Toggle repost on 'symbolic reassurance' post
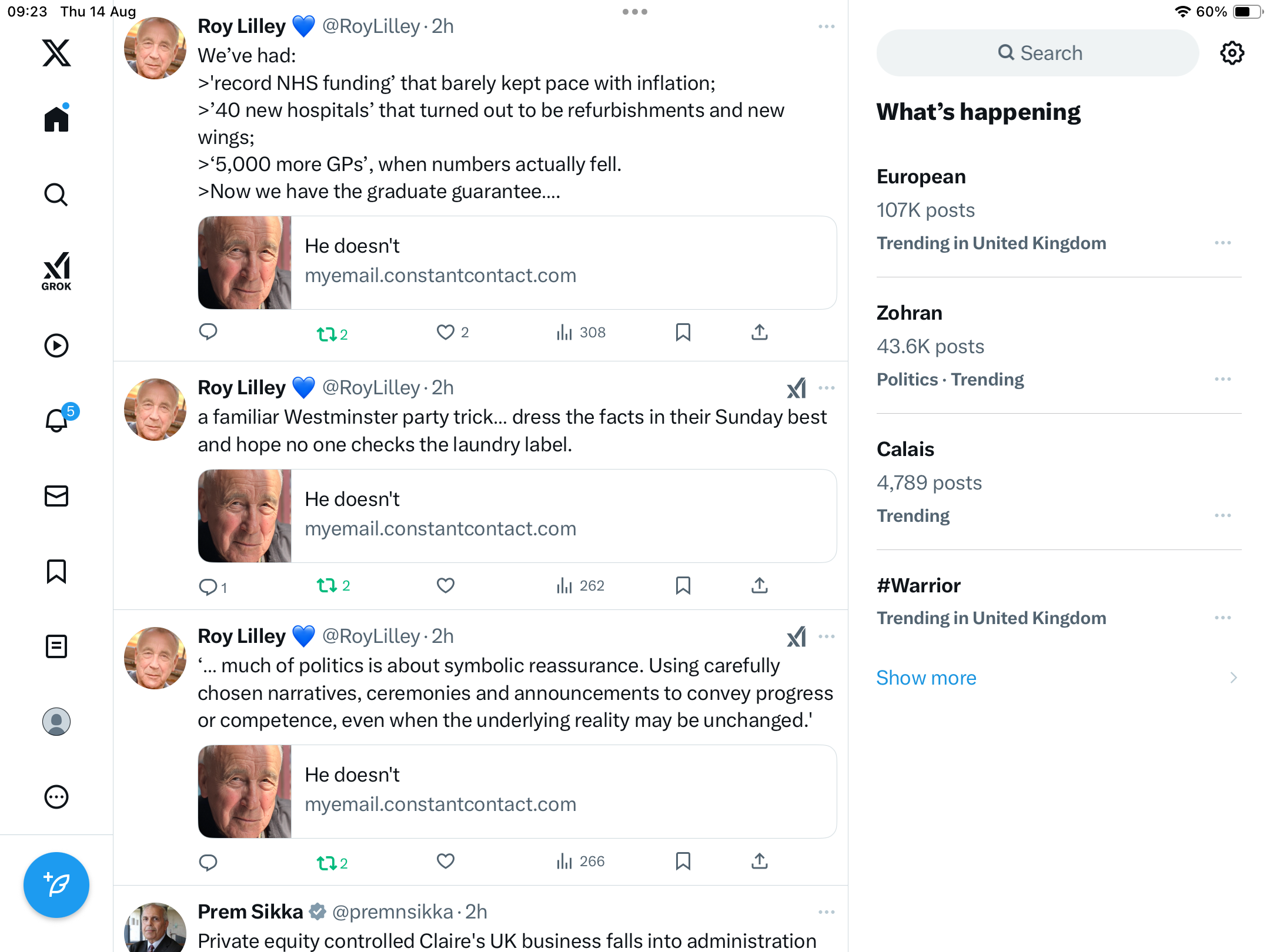1270x952 pixels. (327, 862)
